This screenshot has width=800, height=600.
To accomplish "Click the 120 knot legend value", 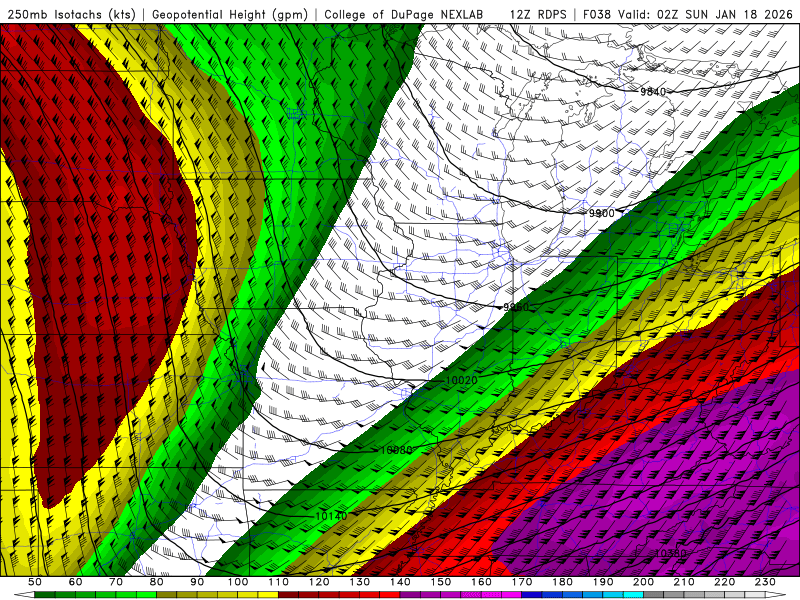I will click(319, 582).
